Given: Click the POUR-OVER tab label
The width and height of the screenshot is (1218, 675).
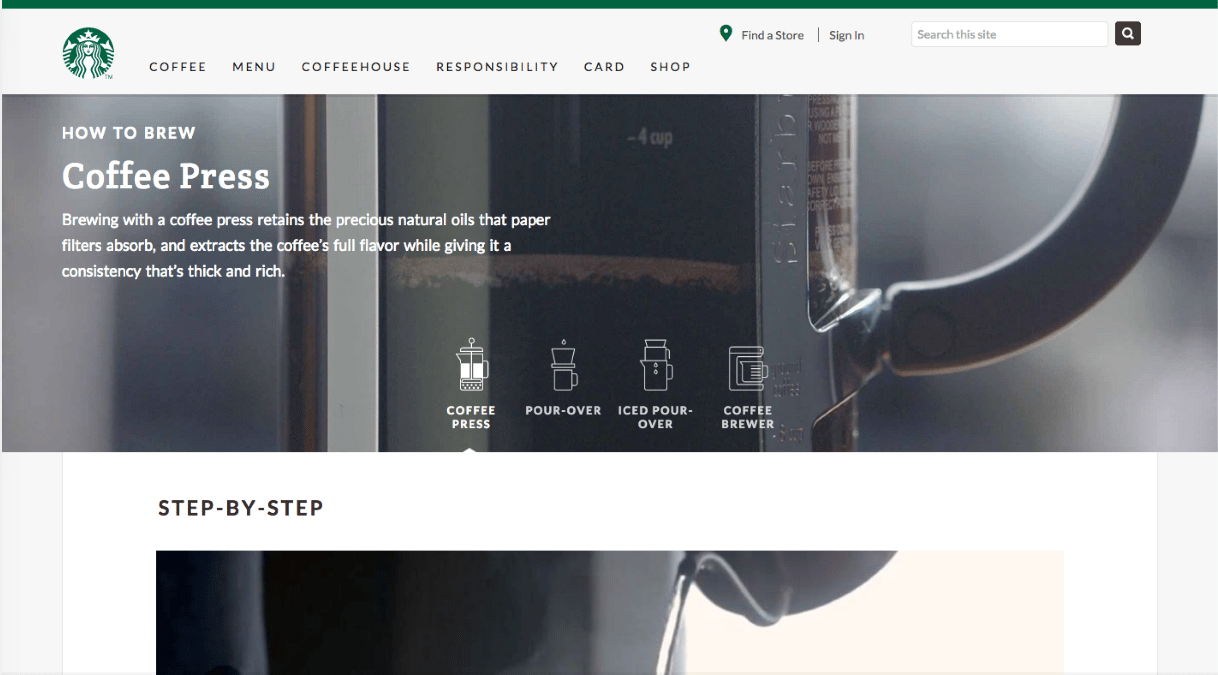Looking at the screenshot, I should pos(563,410).
